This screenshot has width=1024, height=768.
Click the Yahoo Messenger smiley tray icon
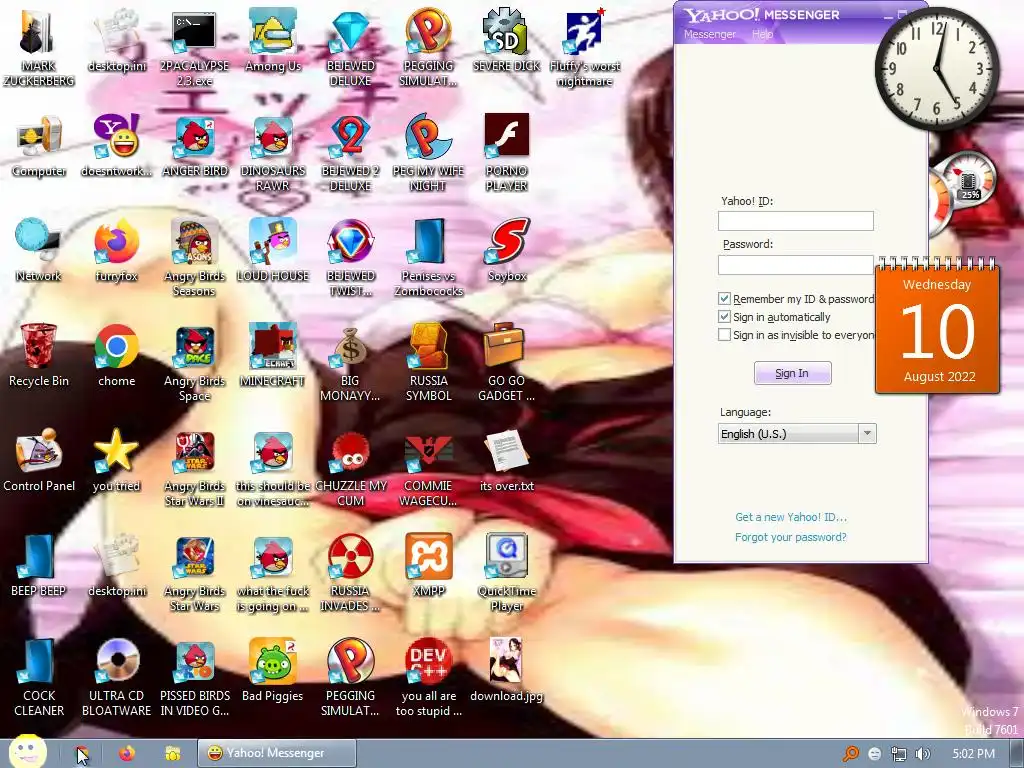(x=874, y=754)
